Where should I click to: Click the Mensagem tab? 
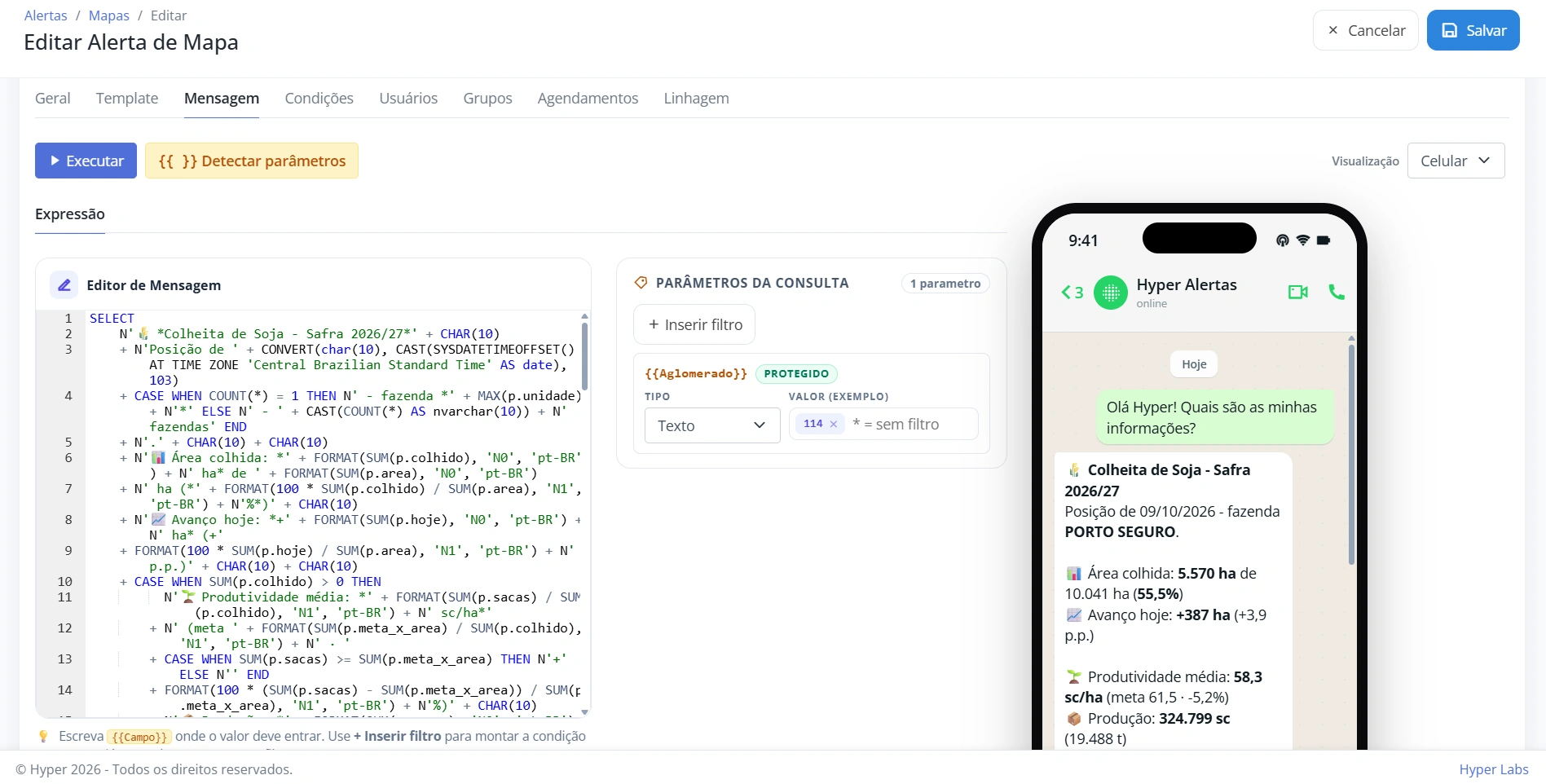222,99
